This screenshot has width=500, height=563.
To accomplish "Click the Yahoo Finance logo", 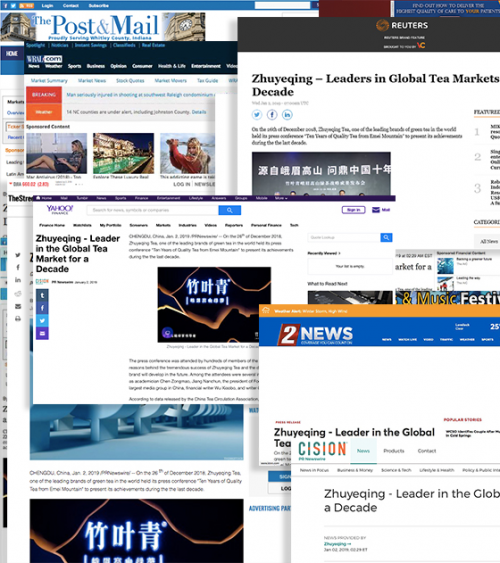I will pos(60,209).
